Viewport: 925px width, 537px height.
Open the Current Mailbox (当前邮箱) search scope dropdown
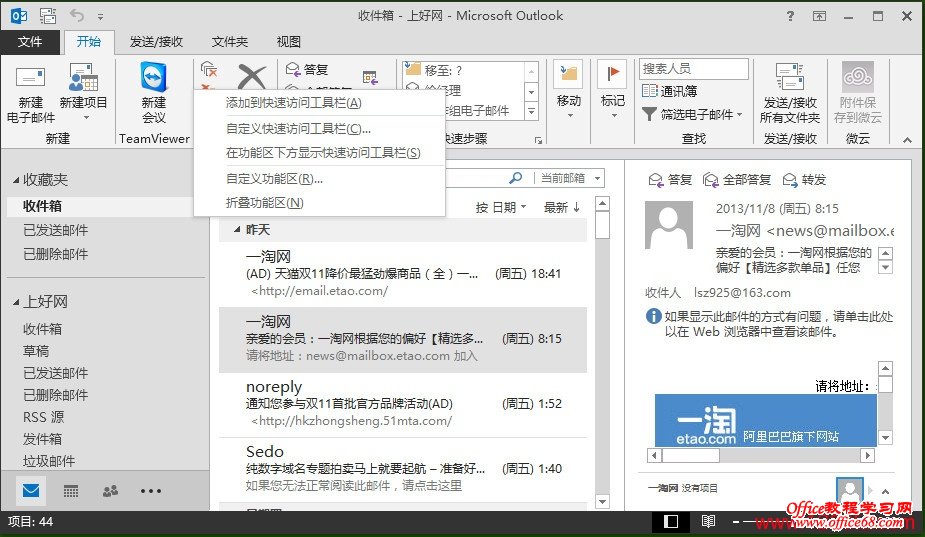pos(570,178)
